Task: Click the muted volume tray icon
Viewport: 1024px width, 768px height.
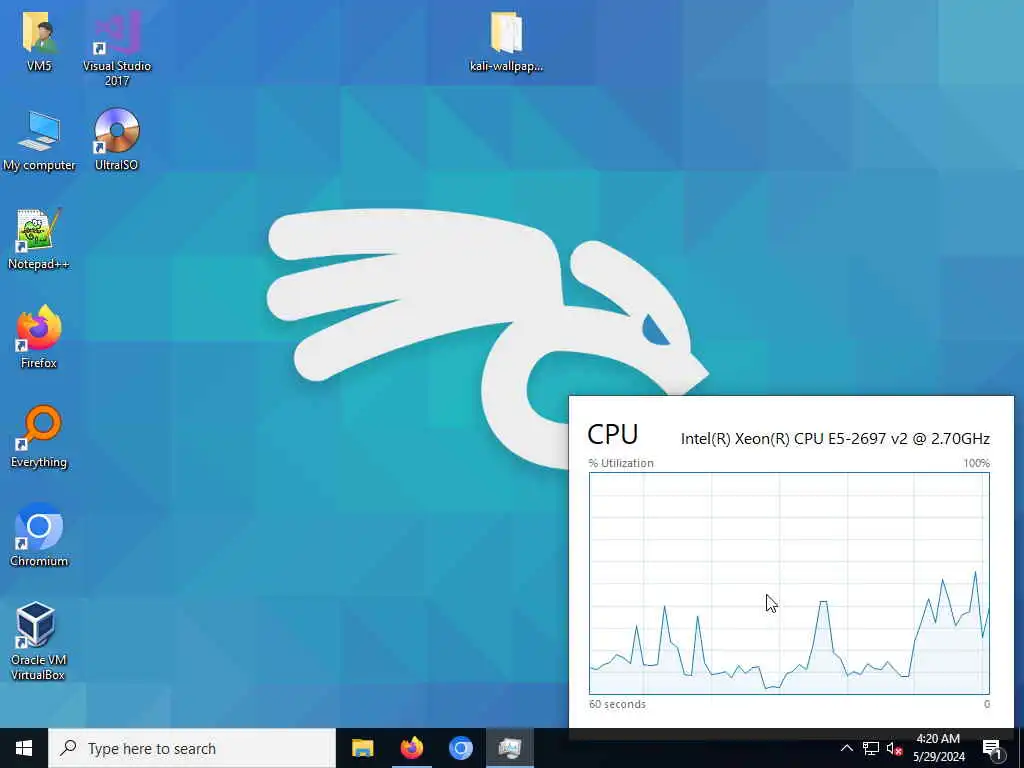Action: 894,748
